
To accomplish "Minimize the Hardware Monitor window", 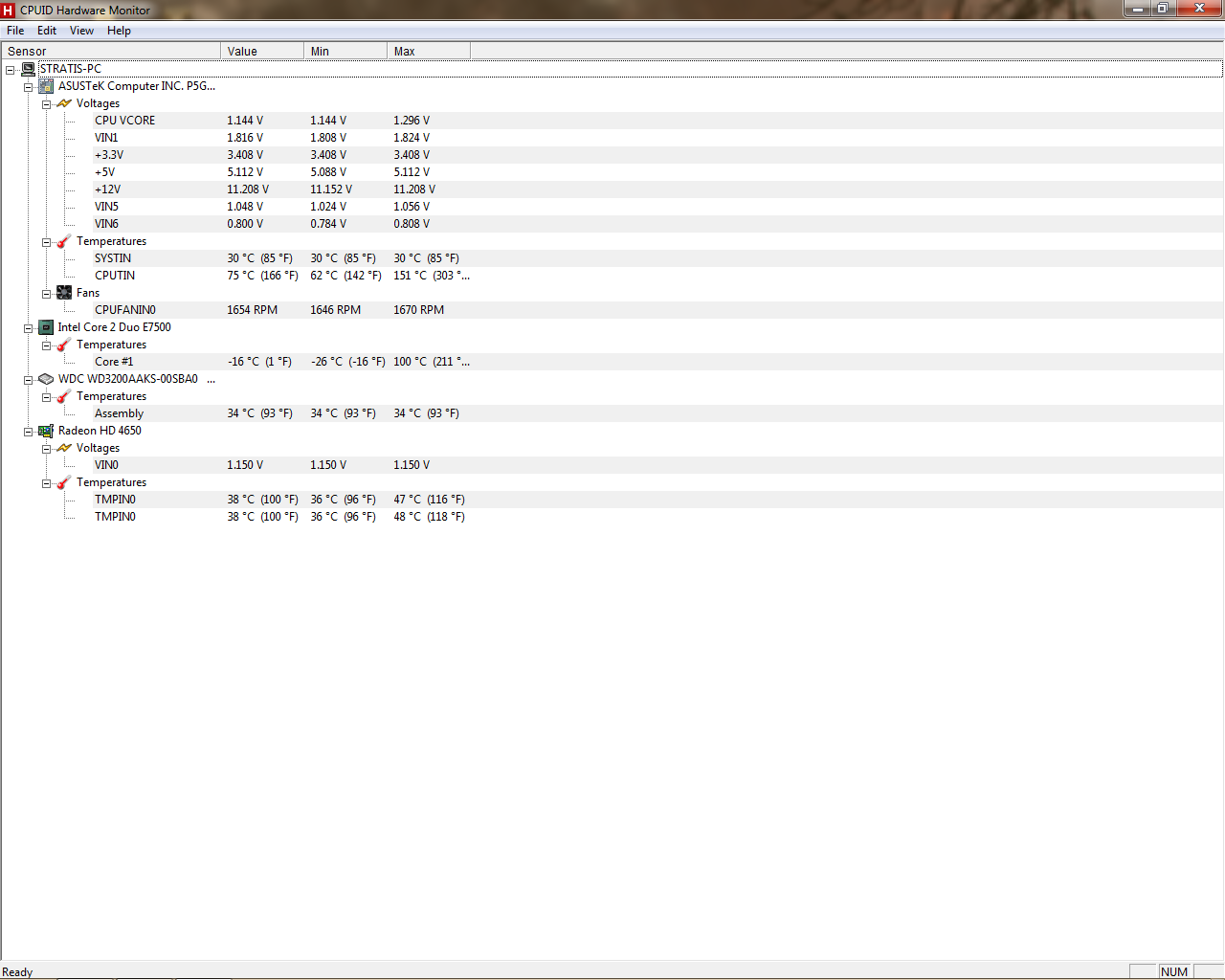I will click(x=1137, y=9).
